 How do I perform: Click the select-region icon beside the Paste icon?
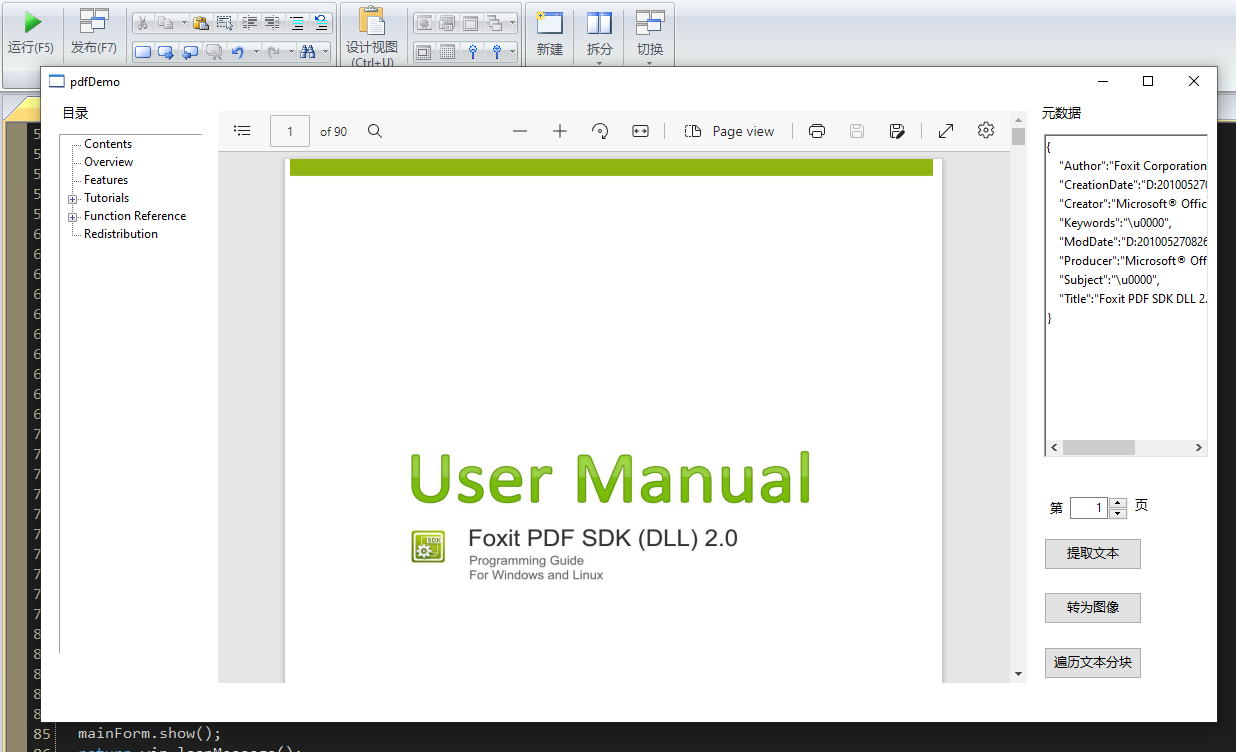click(x=225, y=22)
